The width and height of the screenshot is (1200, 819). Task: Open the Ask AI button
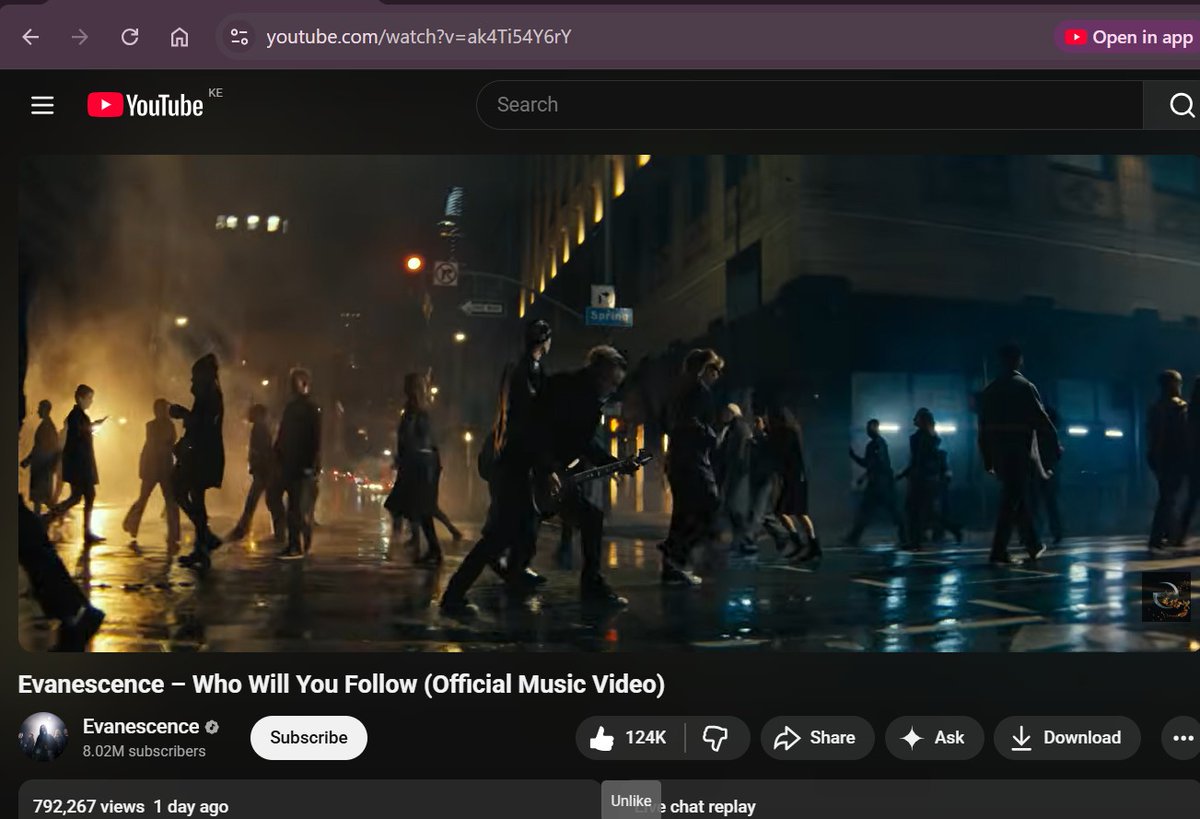[x=934, y=738]
